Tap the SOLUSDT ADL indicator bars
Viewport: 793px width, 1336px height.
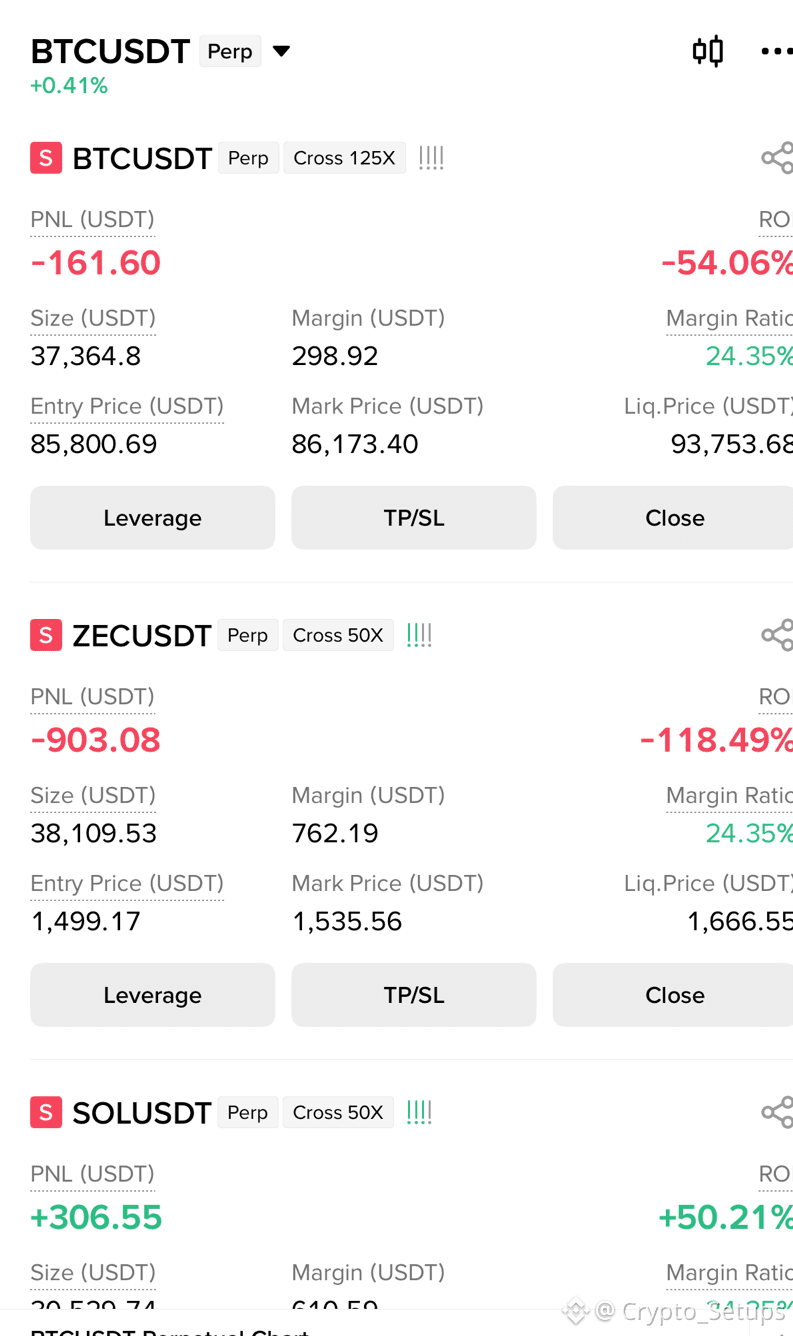tap(419, 1112)
